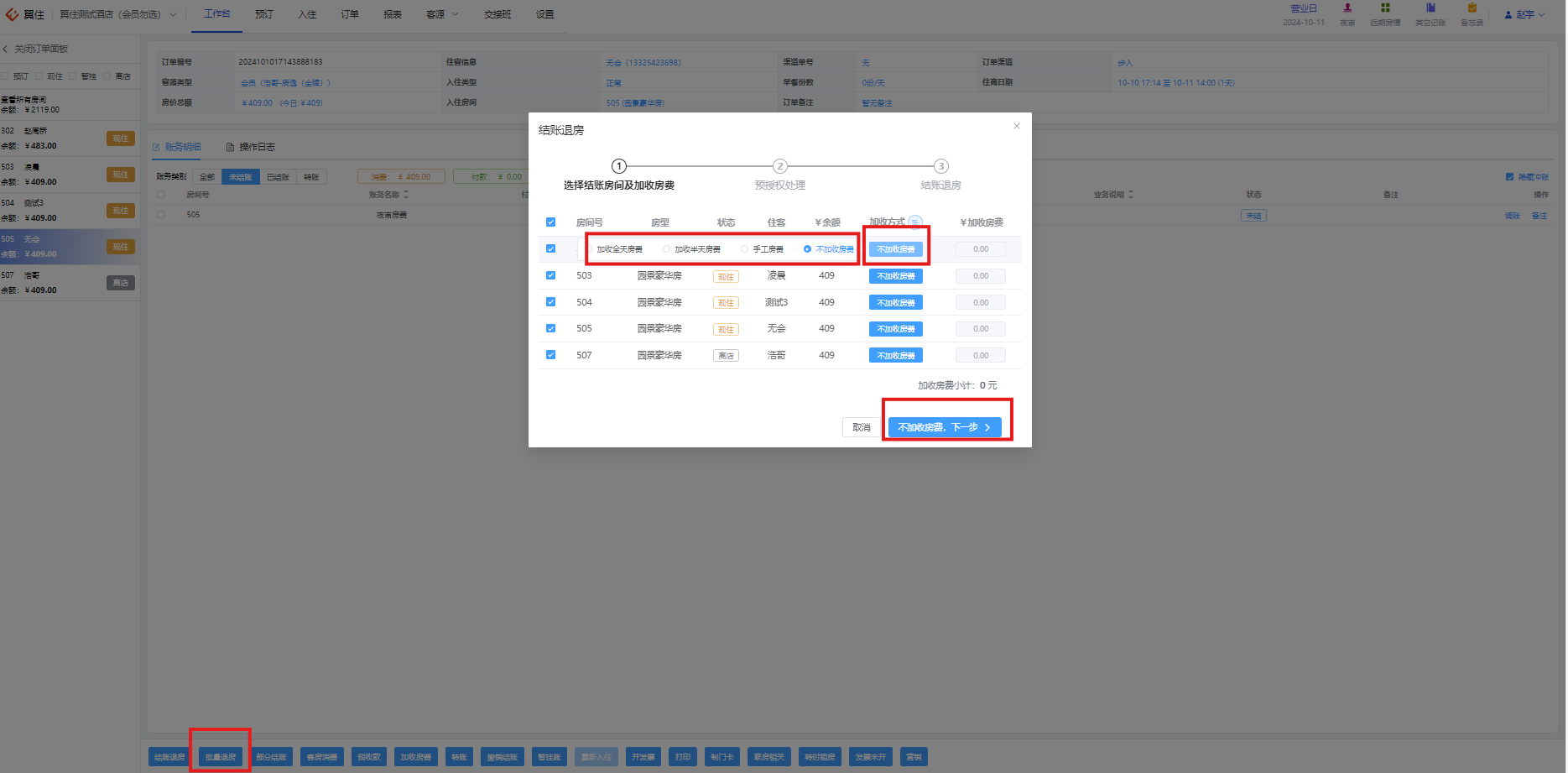Viewport: 1568px width, 773px height.
Task: Click the 不加收房费，下一步 button
Action: pos(945,427)
